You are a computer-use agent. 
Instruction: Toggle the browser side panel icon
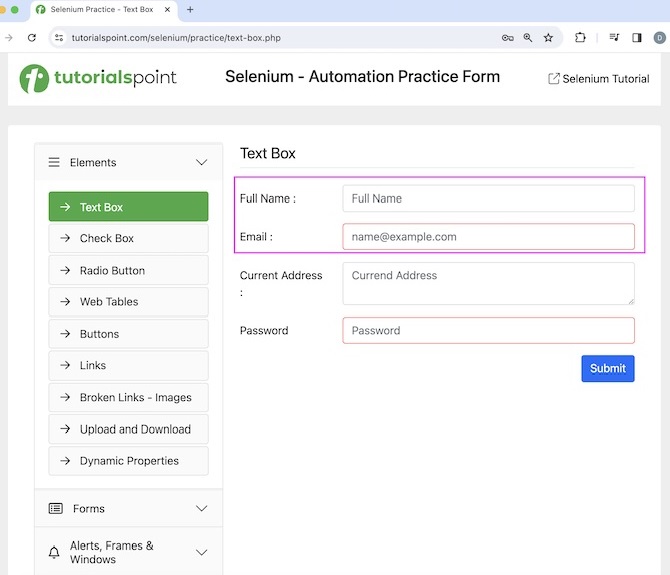pyautogui.click(x=637, y=38)
